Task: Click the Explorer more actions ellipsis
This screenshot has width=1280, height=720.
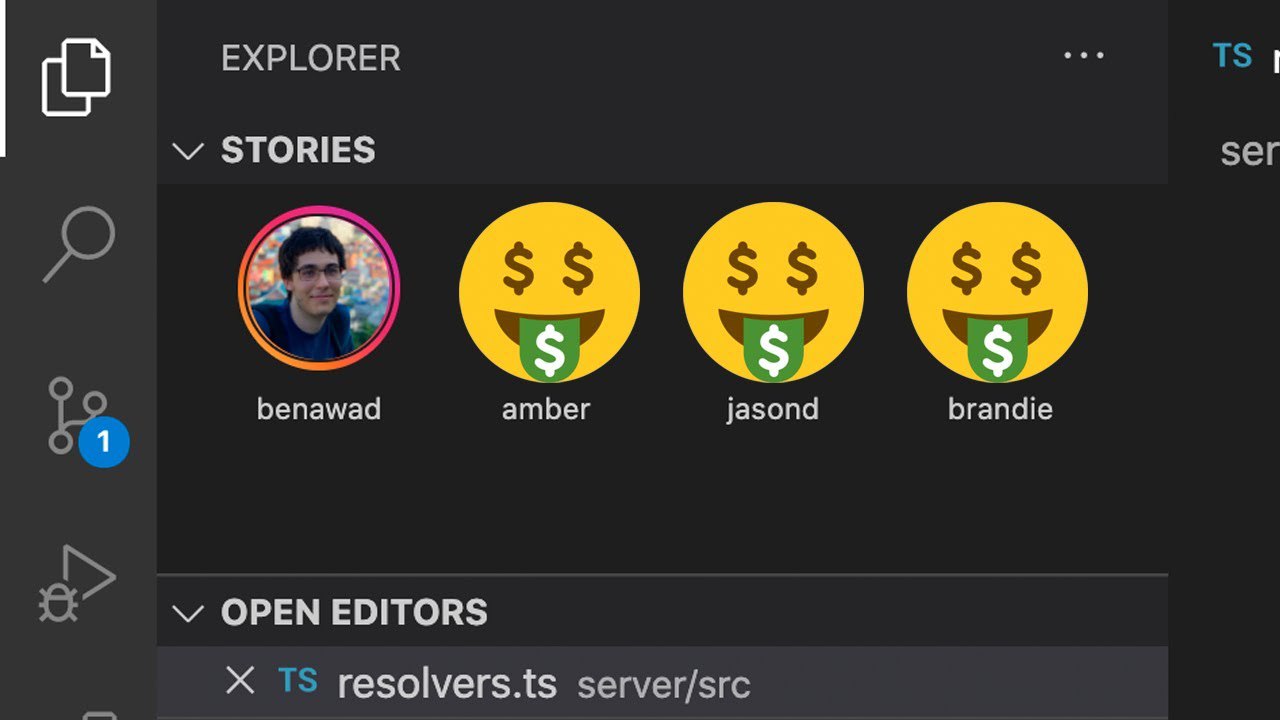Action: pos(1084,56)
